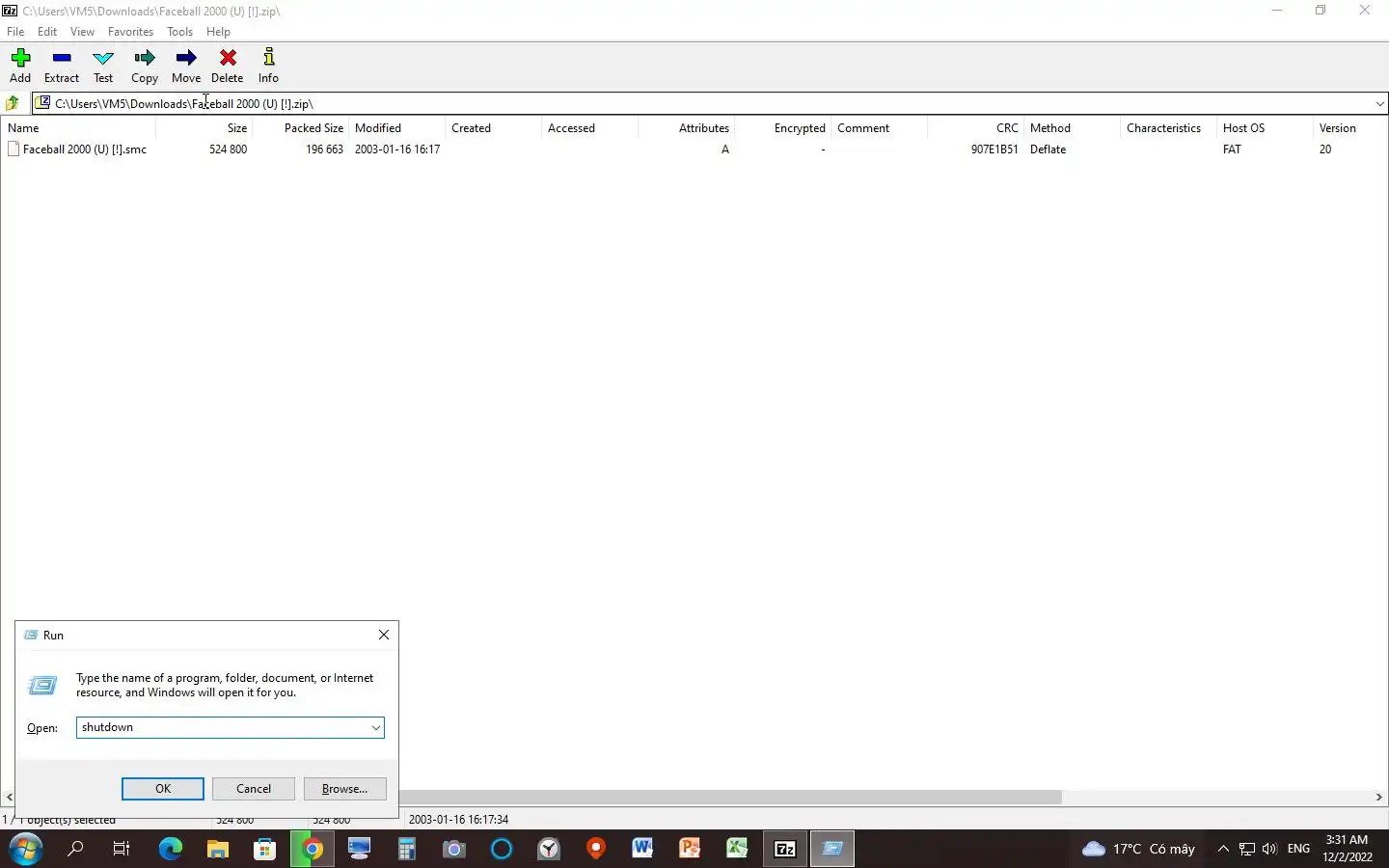
Task: Sort by Encrypted column header
Action: (782, 128)
